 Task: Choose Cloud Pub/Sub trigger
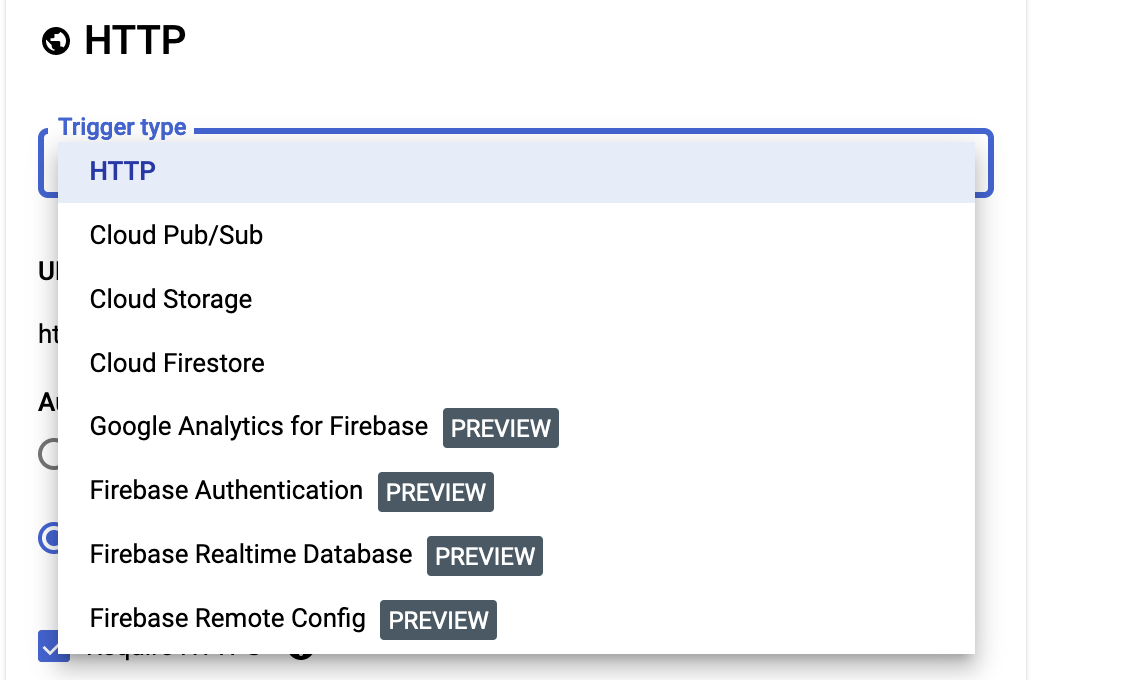coord(516,235)
